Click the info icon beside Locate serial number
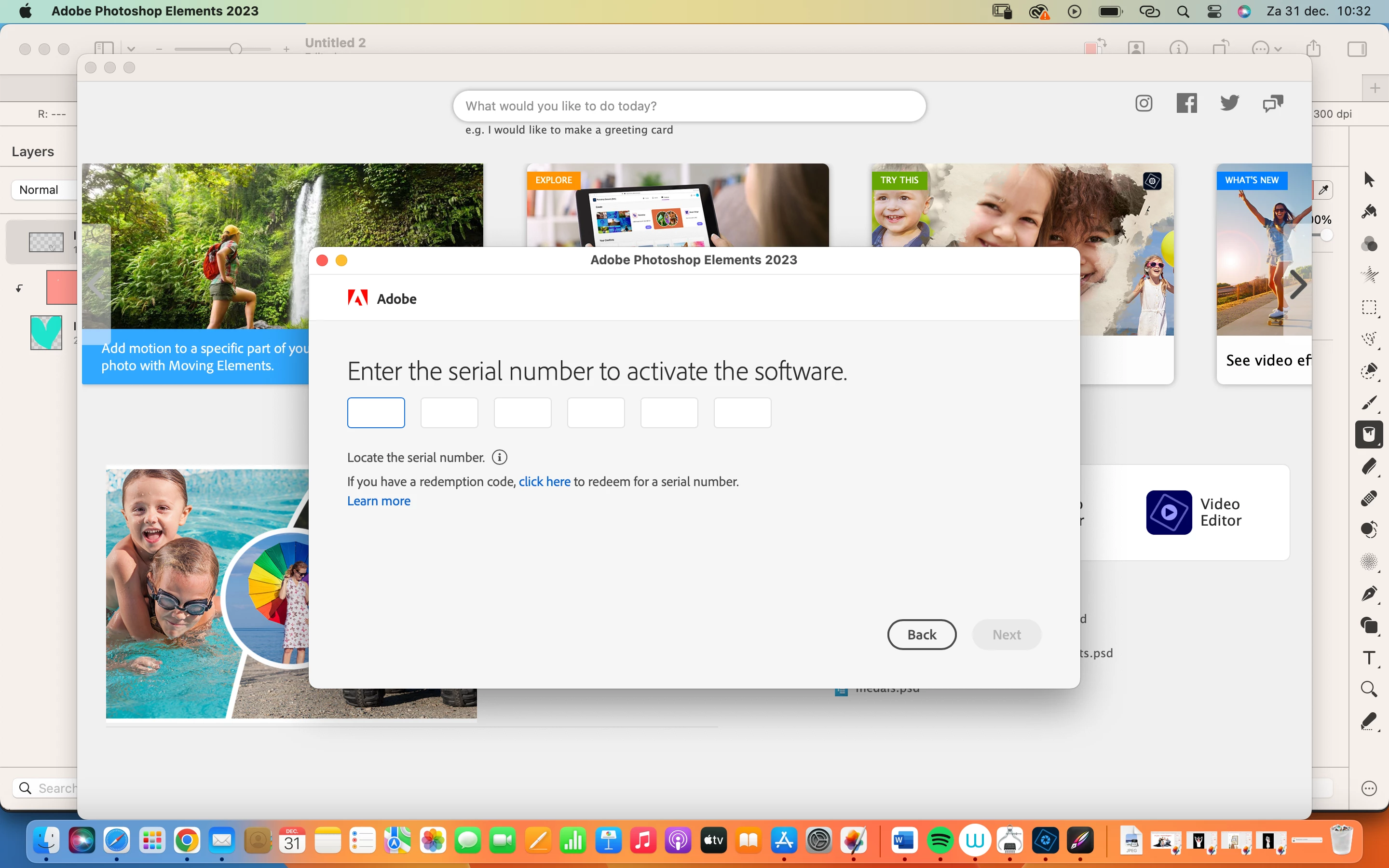Image resolution: width=1389 pixels, height=868 pixels. click(499, 458)
